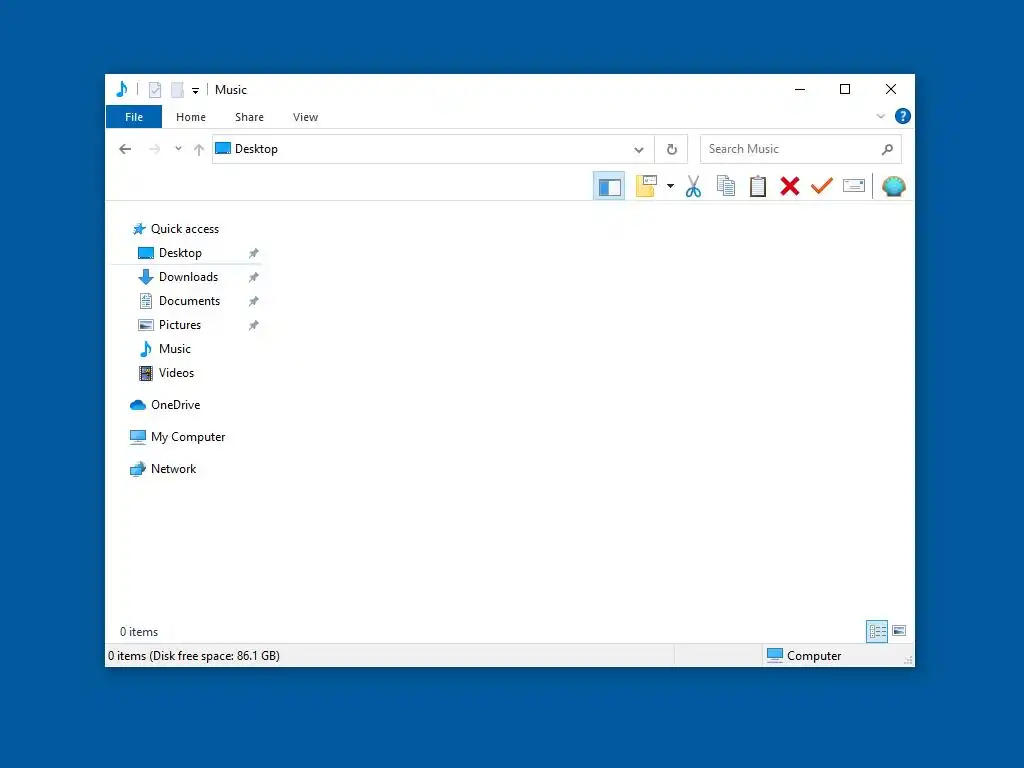Viewport: 1024px width, 768px height.
Task: Maximize the Music window
Action: point(845,89)
